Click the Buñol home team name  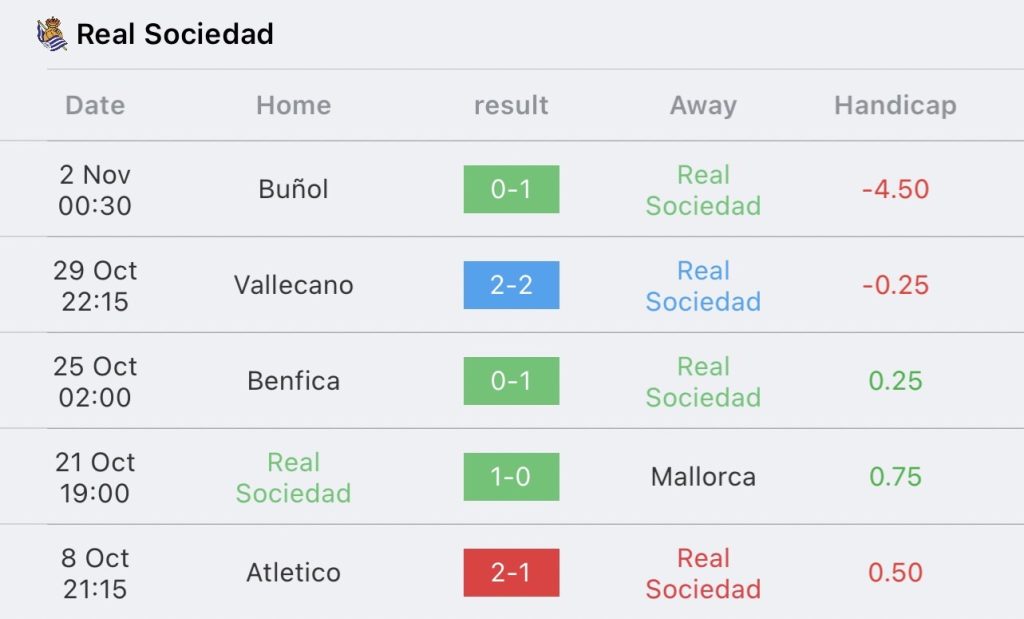click(293, 189)
